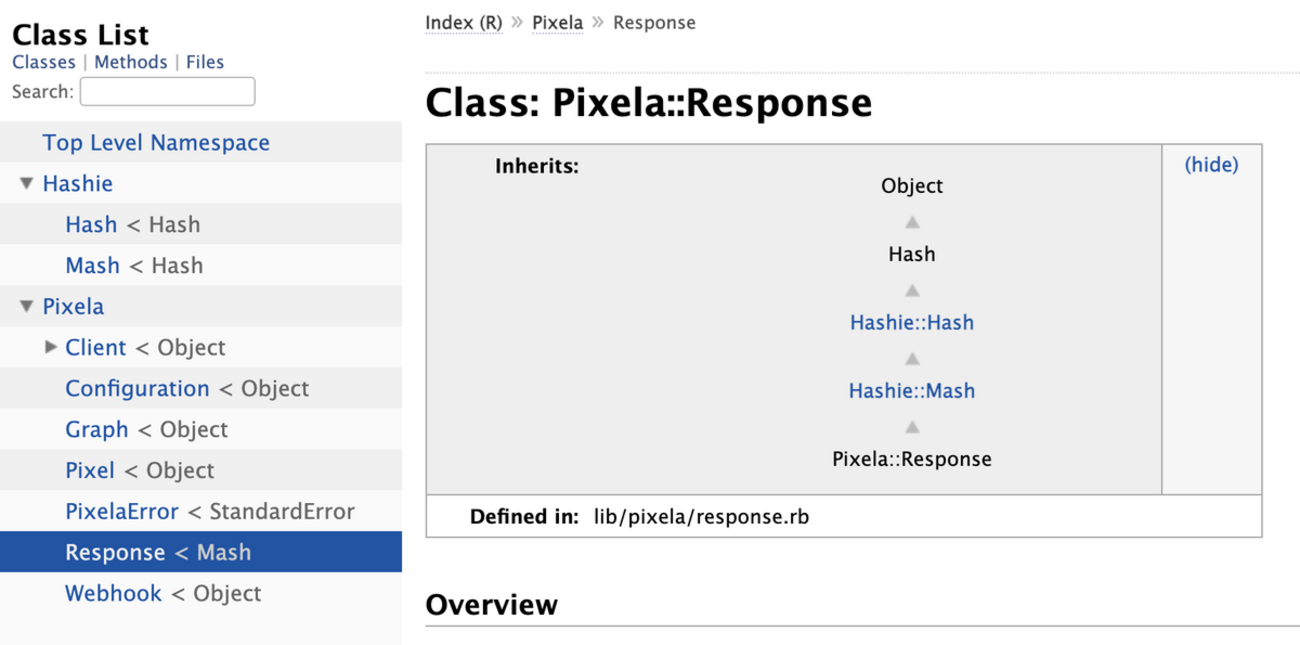This screenshot has width=1300, height=645.
Task: Collapse the Pixela namespace tree arrow
Action: tap(26, 307)
